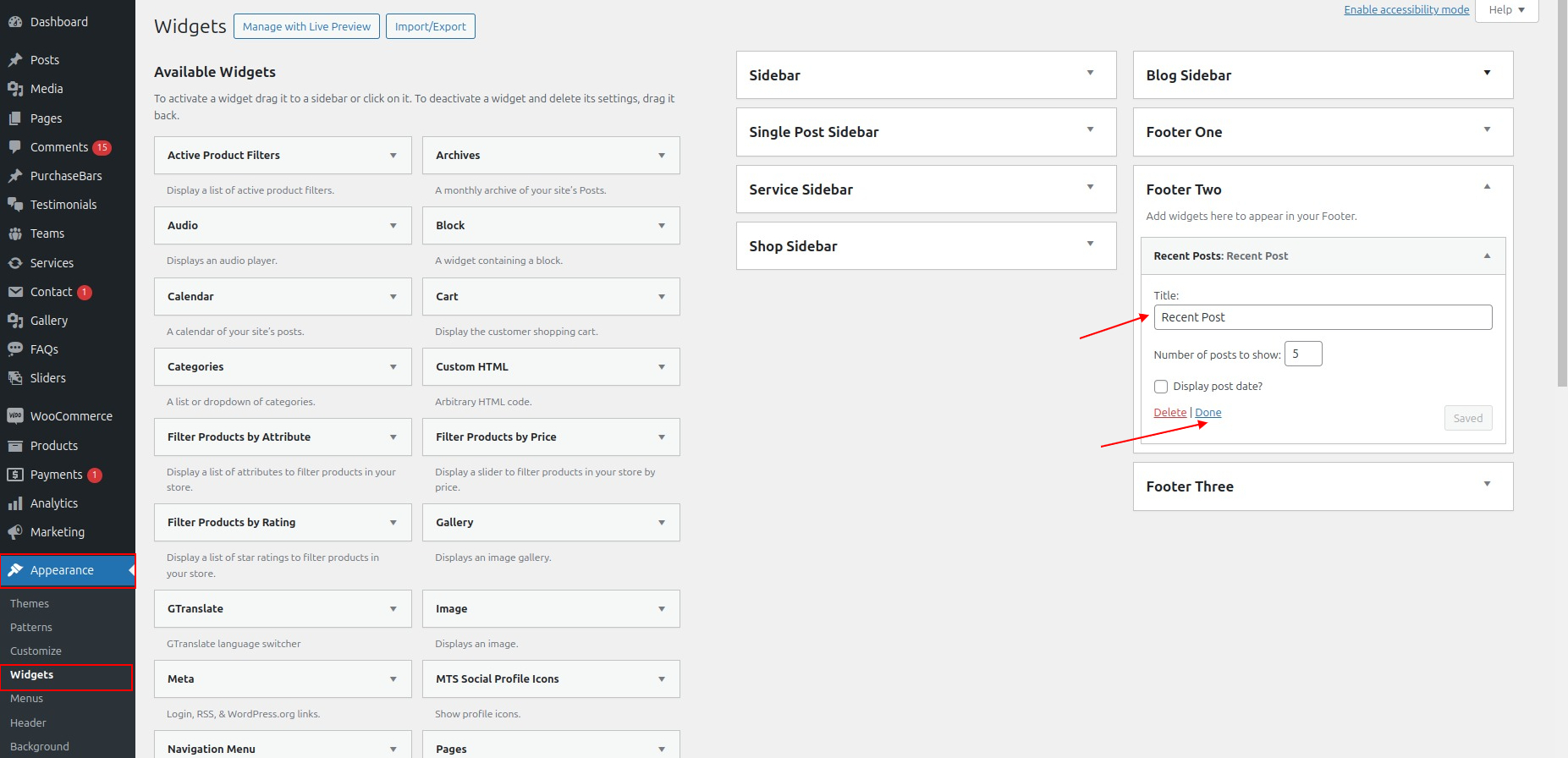Click the Services refresh-style icon
1568x758 pixels.
point(15,263)
